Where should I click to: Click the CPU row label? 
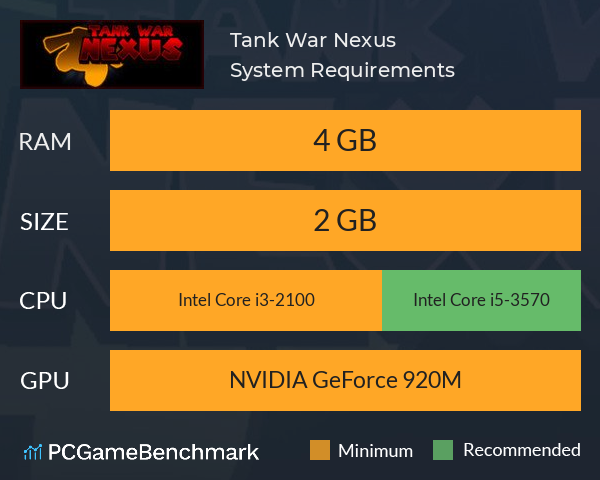[x=43, y=301]
